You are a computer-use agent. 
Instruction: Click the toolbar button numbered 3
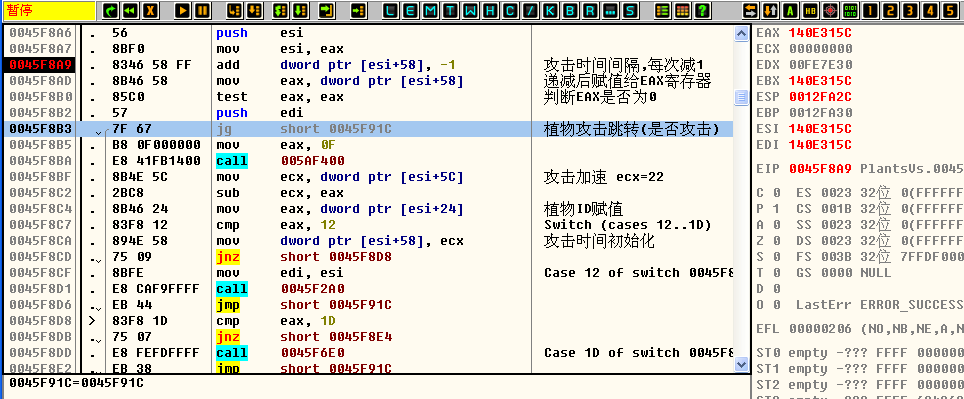pyautogui.click(x=911, y=10)
